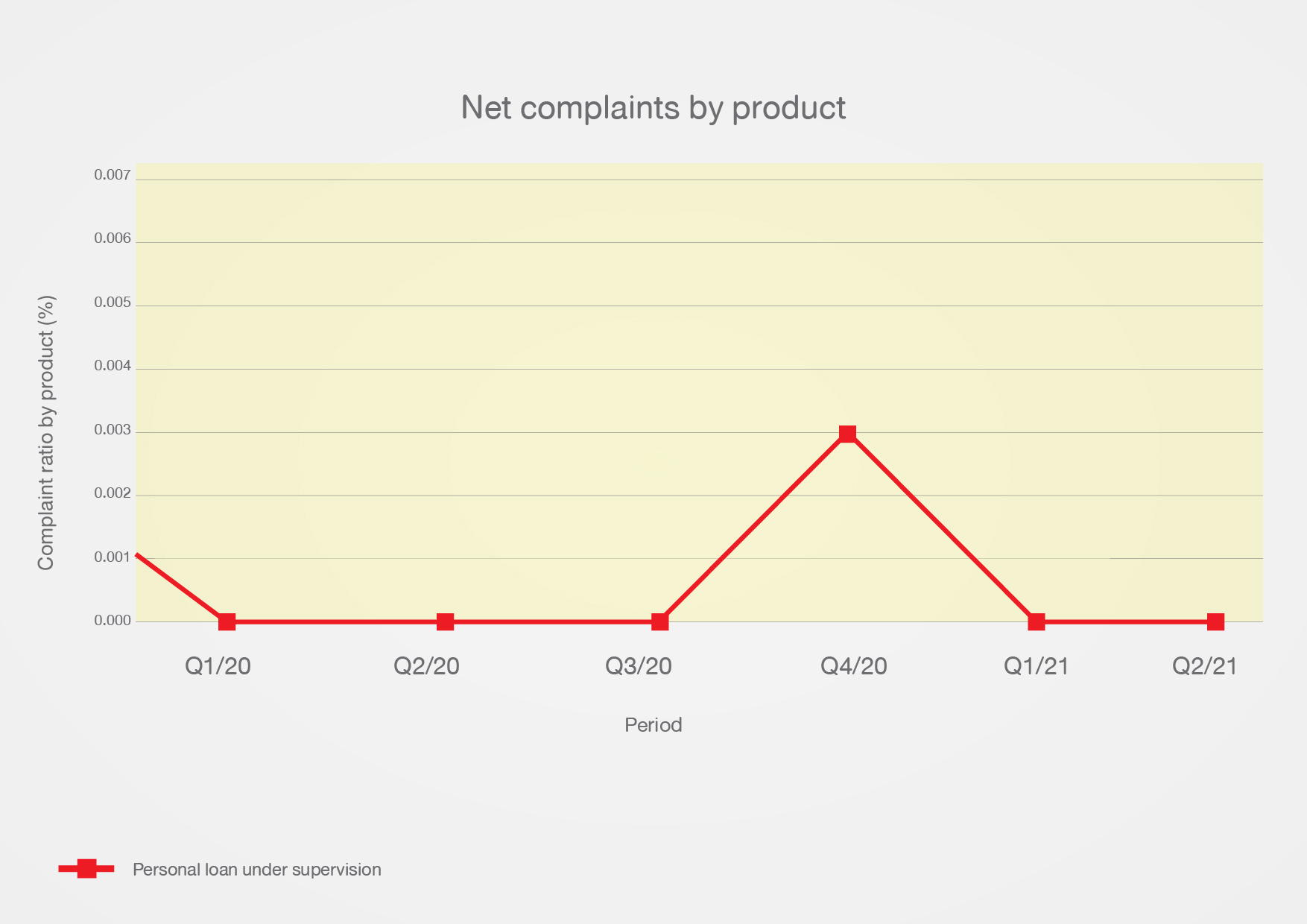The height and width of the screenshot is (924, 1307).
Task: Click the Q1/20 x-axis label
Action: coord(218,666)
